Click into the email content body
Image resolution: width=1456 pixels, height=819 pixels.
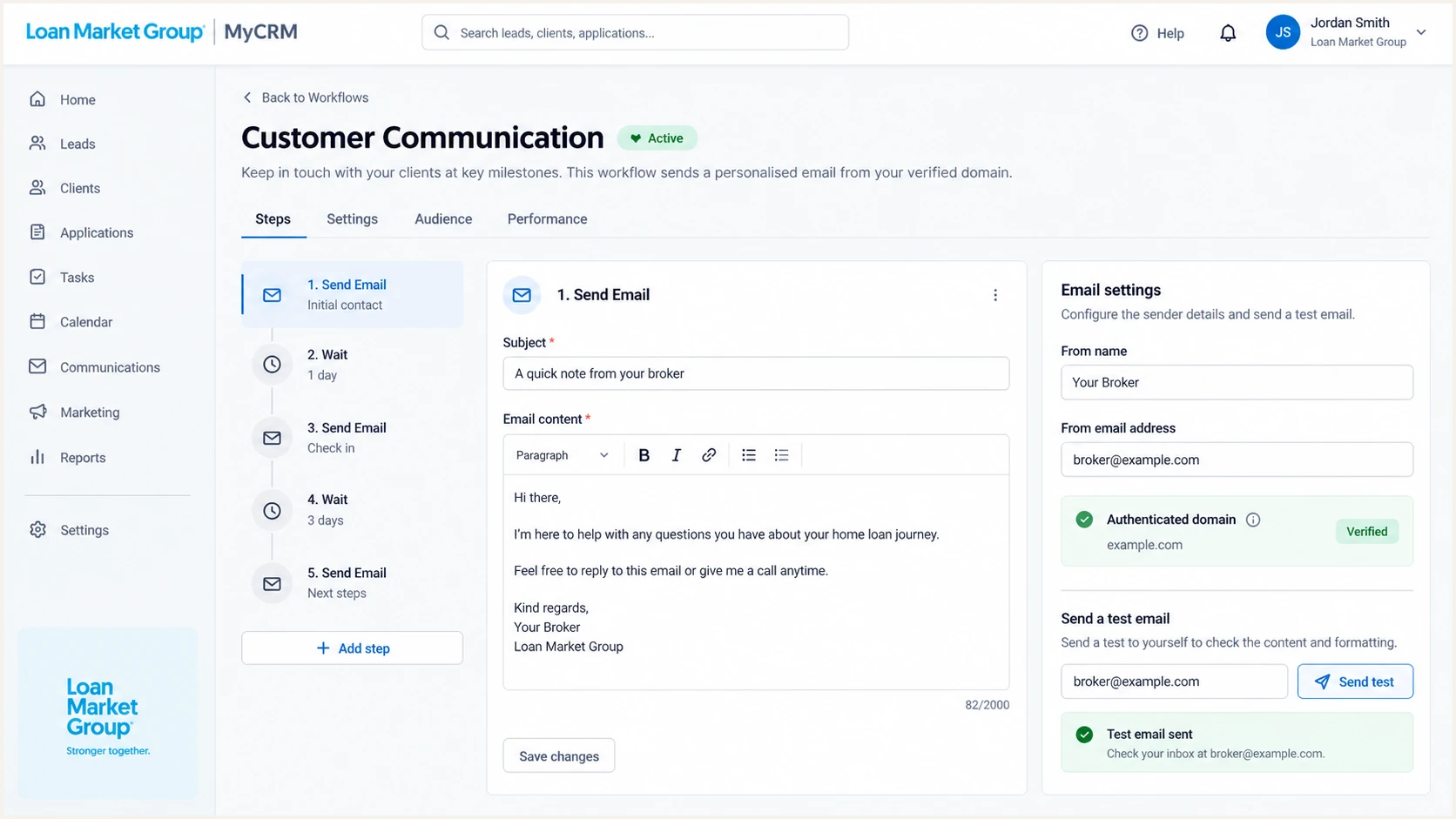pyautogui.click(x=756, y=581)
